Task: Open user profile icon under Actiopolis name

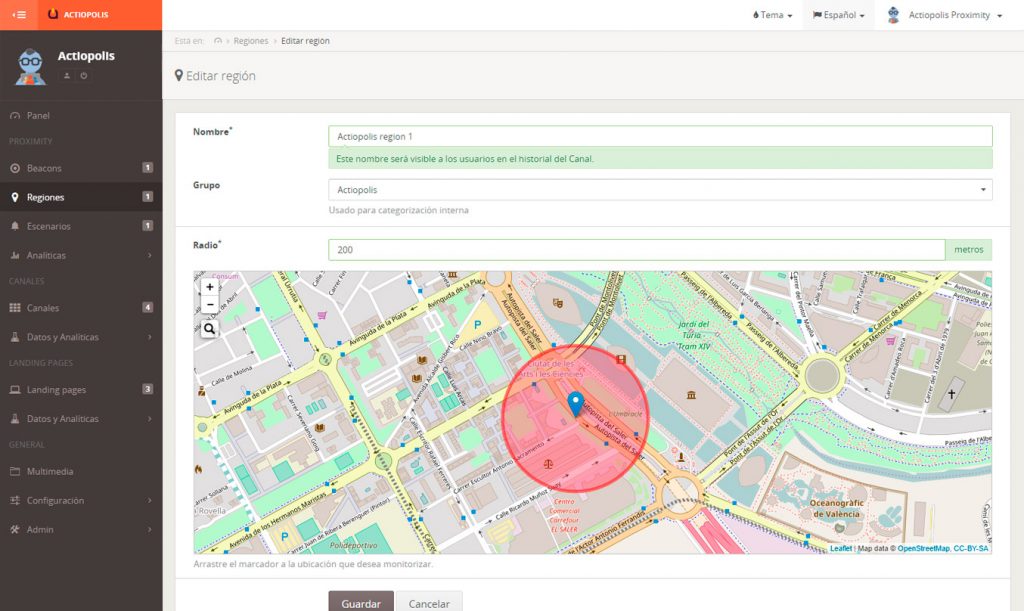Action: coord(67,76)
